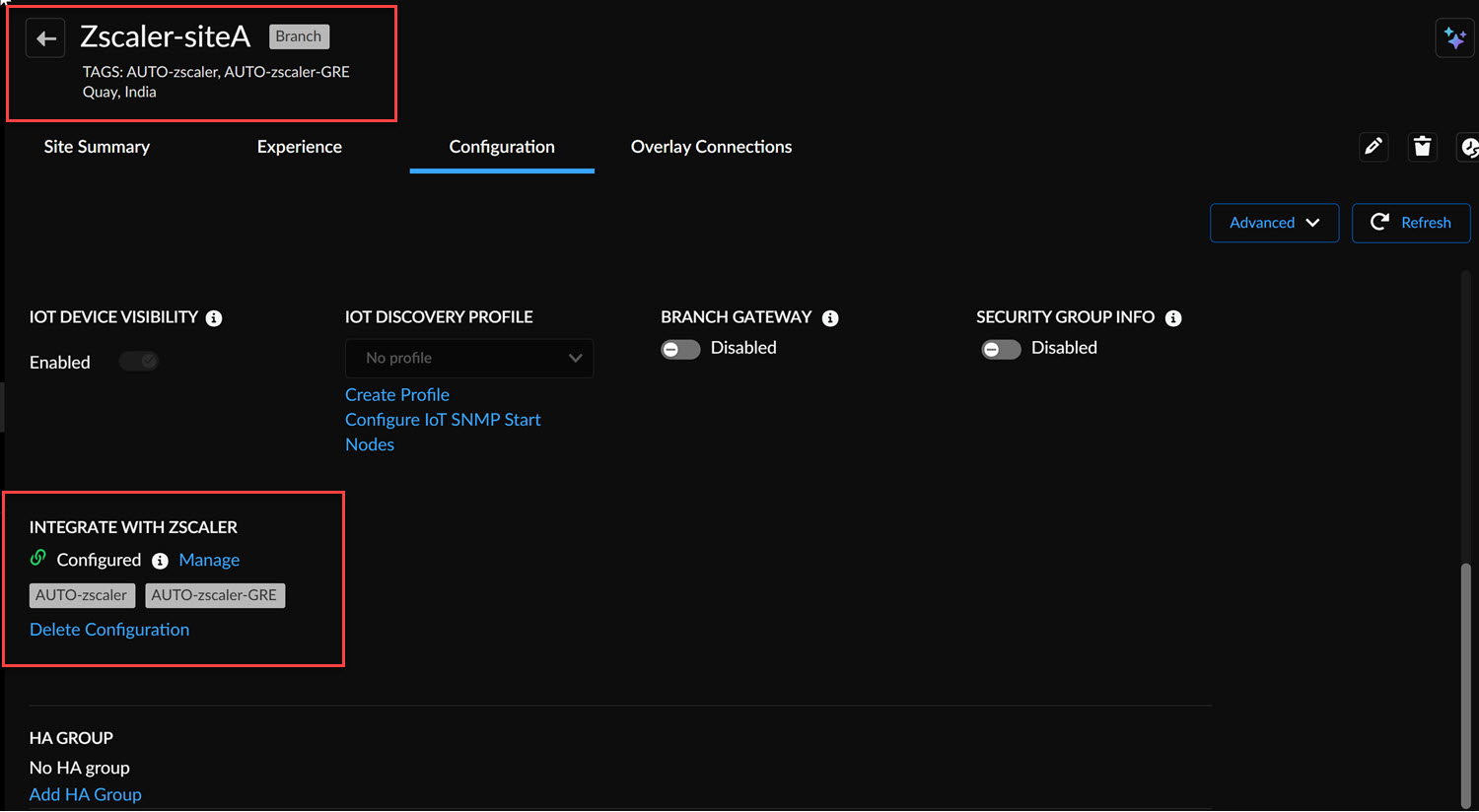This screenshot has width=1479, height=812.
Task: Open the AI sparkle assistant icon
Action: (x=1454, y=38)
